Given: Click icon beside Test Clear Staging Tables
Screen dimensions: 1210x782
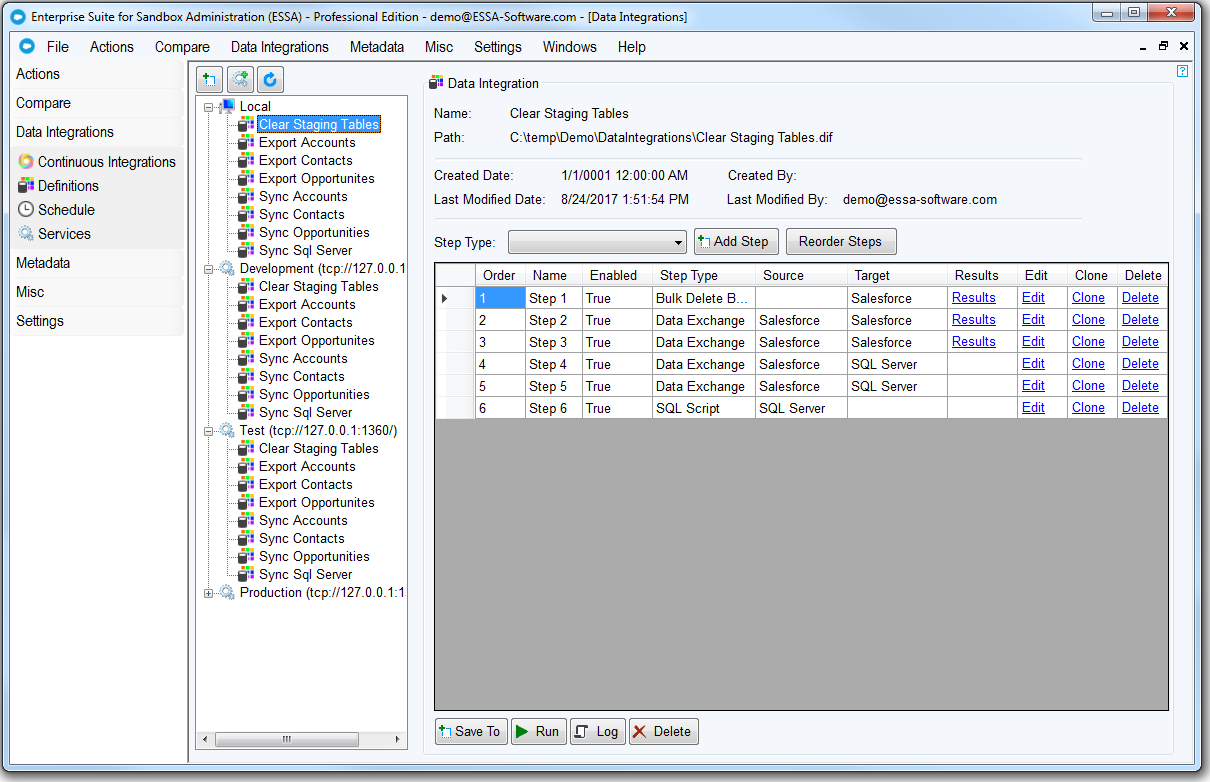Looking at the screenshot, I should click(x=246, y=448).
